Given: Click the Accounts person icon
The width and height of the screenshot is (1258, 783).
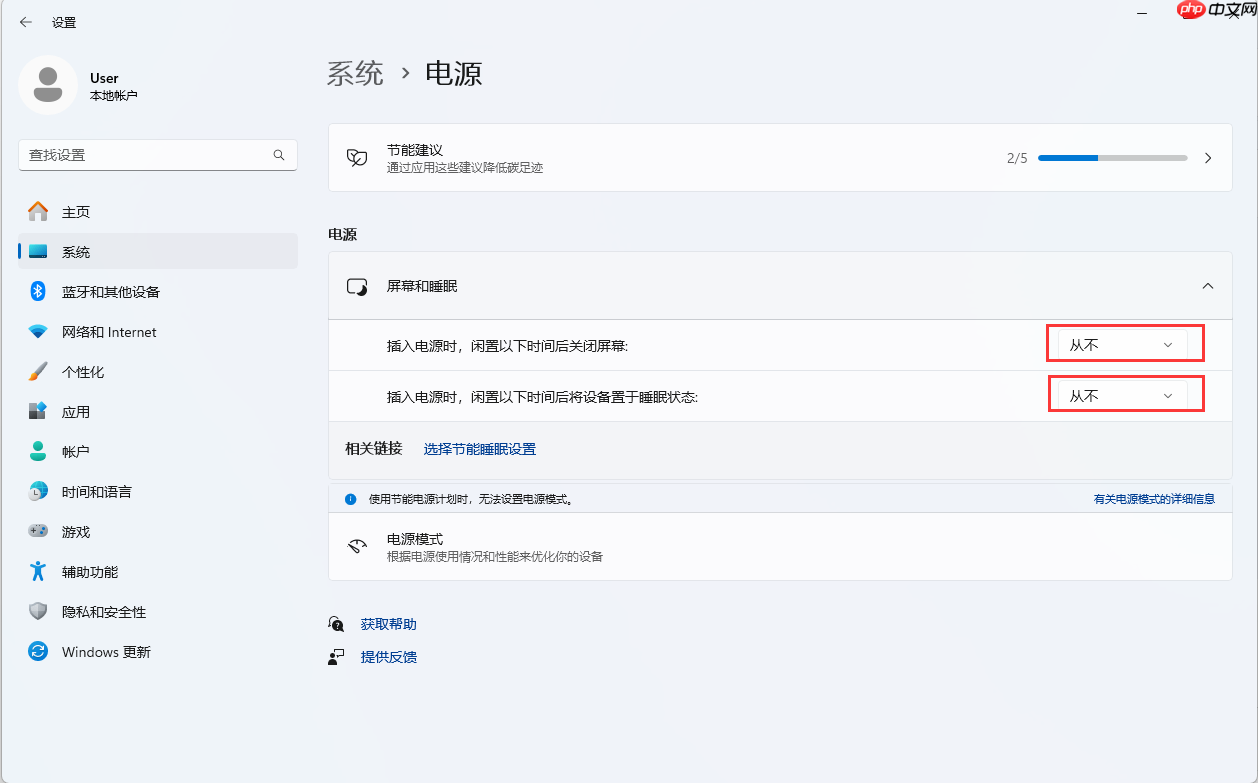Looking at the screenshot, I should pyautogui.click(x=37, y=451).
